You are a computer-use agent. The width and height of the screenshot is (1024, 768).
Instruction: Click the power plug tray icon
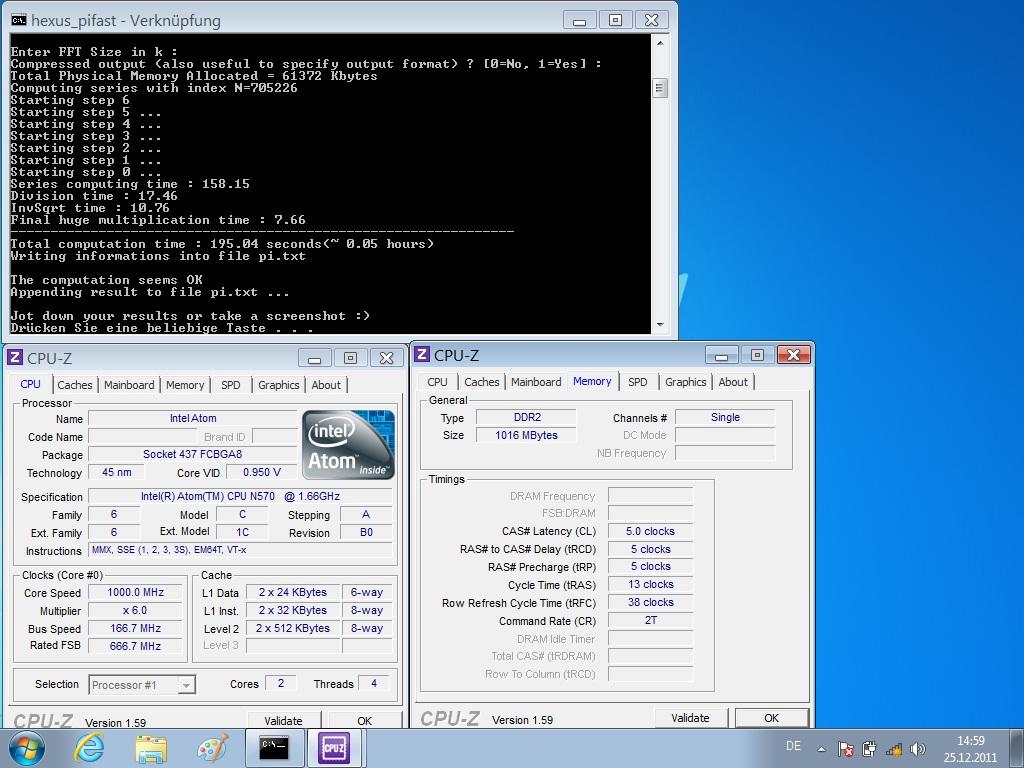click(x=869, y=749)
